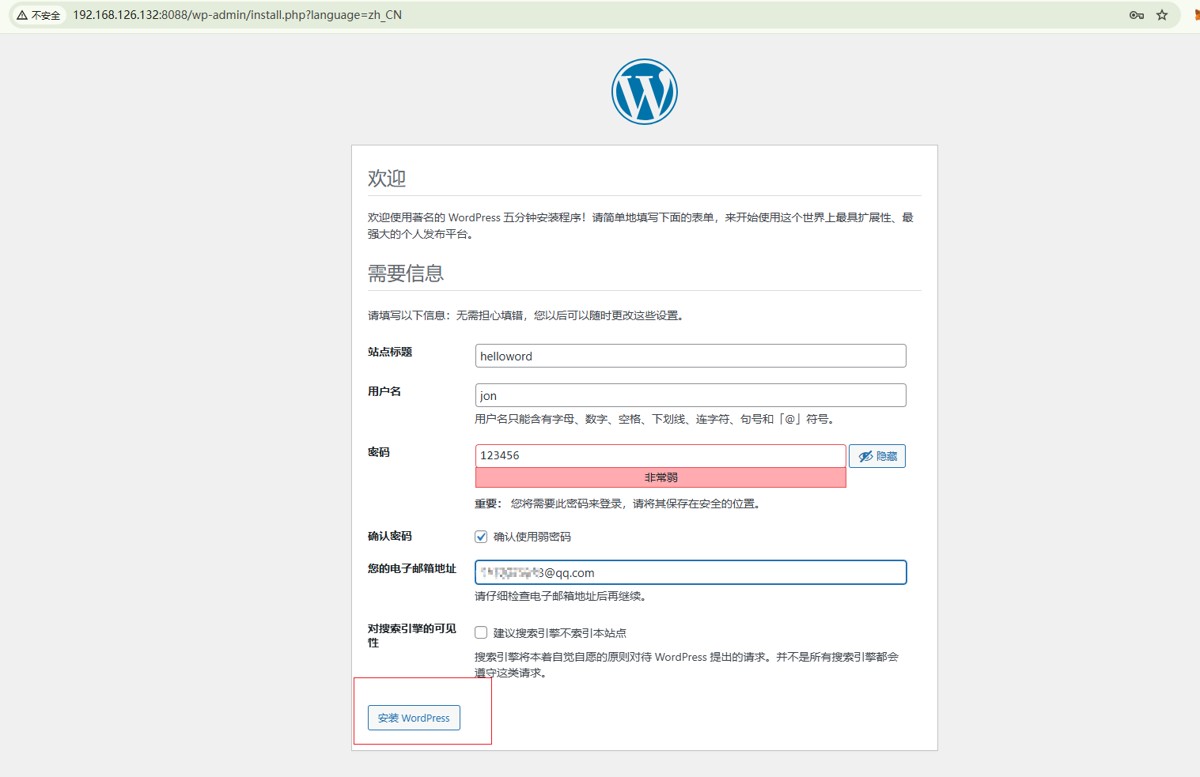Focus the 站点标题 field containing helloword

tap(690, 356)
